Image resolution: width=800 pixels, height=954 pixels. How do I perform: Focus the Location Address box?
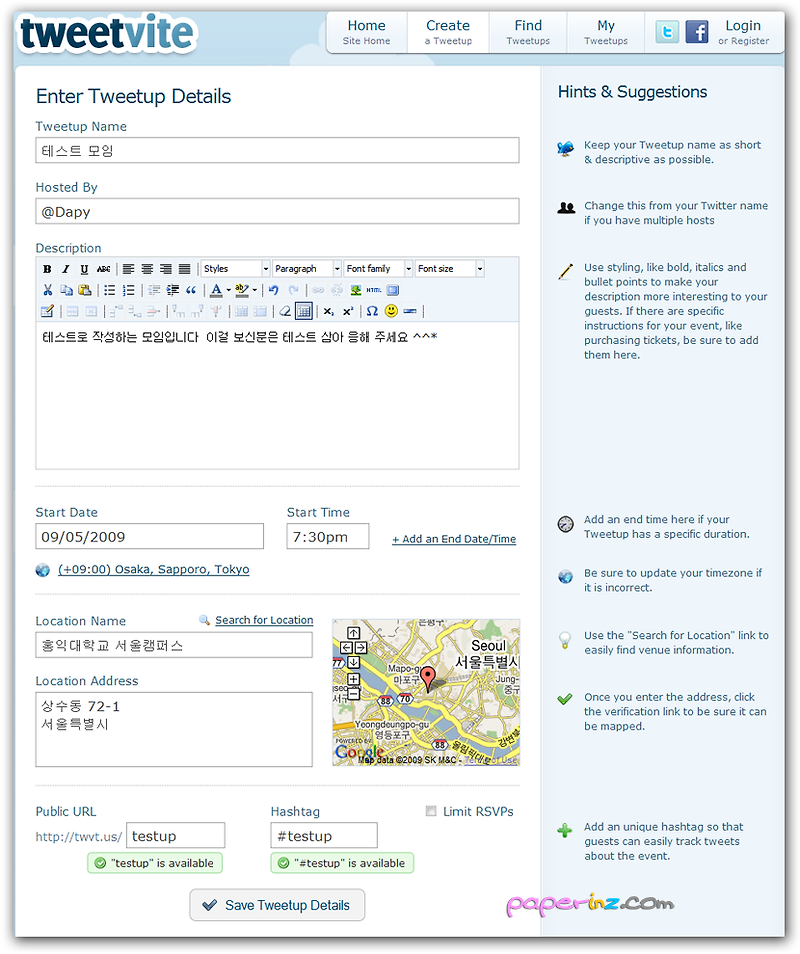174,729
